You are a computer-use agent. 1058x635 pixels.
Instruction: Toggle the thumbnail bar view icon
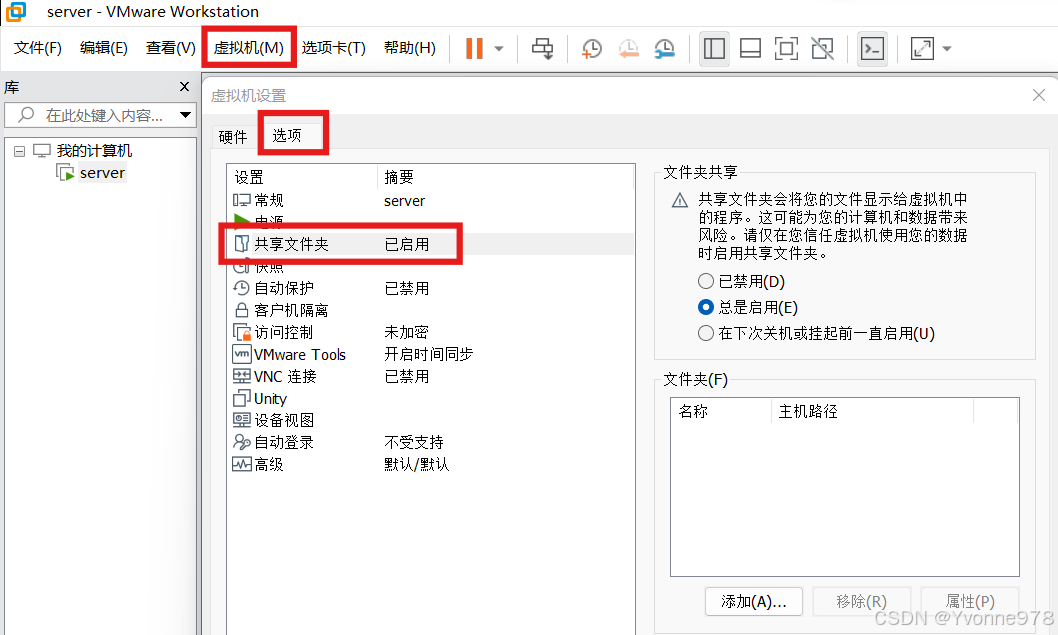point(750,49)
